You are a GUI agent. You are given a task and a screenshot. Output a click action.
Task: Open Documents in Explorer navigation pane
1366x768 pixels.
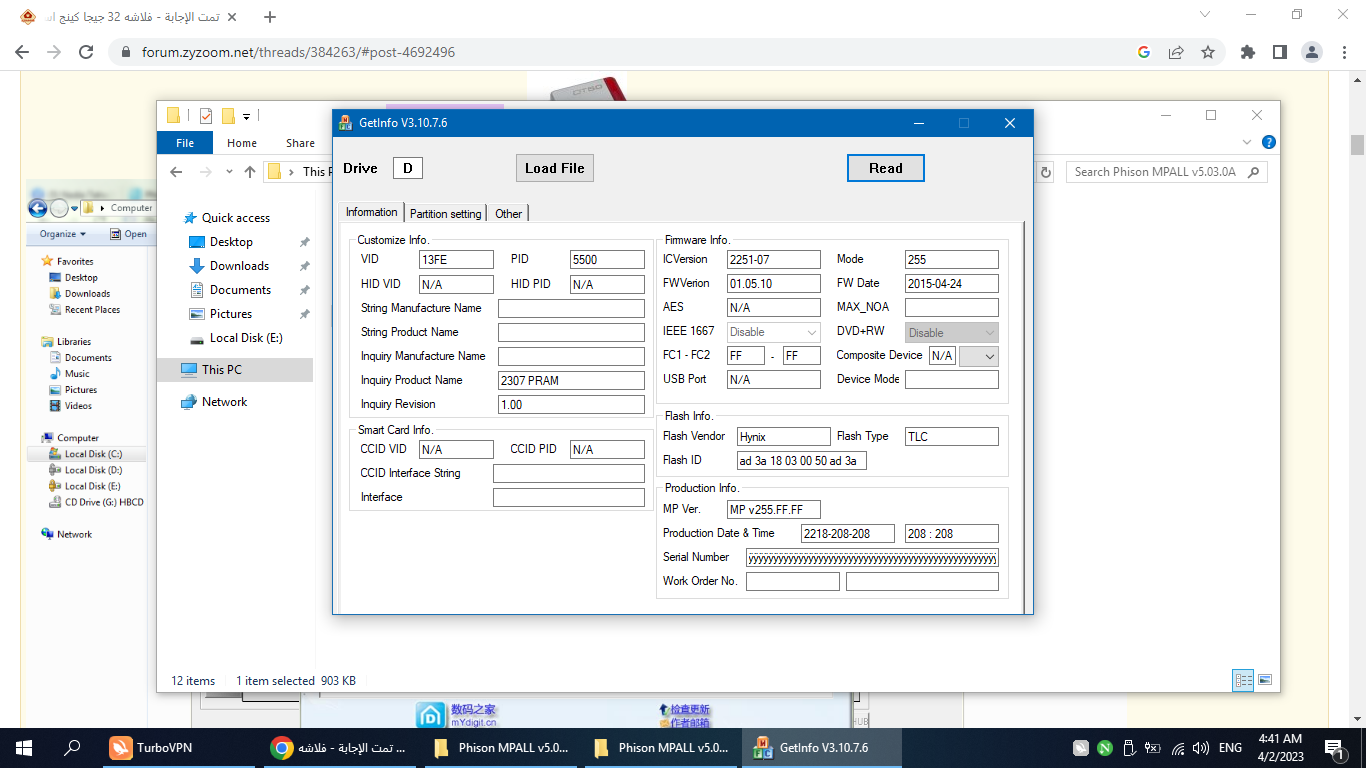click(240, 290)
